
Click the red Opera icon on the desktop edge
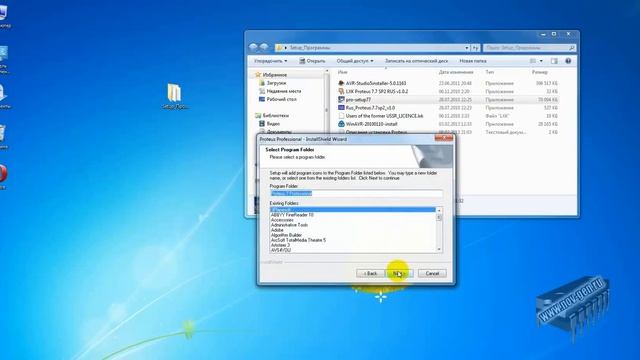pos(3,174)
